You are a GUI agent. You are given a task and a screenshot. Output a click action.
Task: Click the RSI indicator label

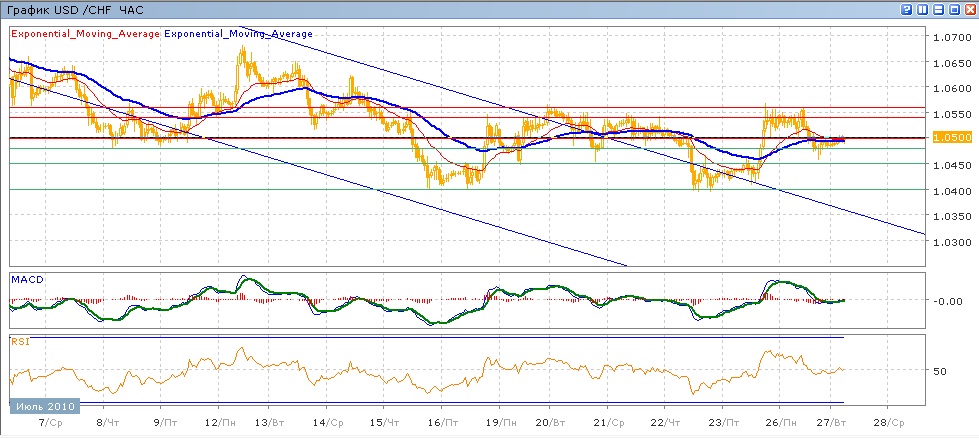pos(20,341)
